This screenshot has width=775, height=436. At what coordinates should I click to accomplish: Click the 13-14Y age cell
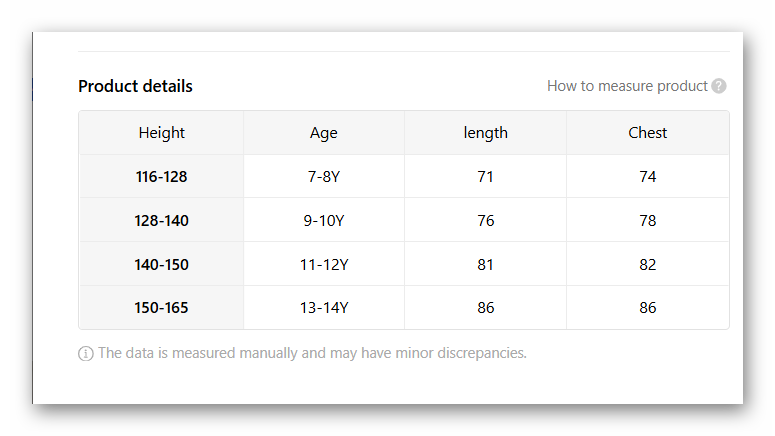pos(324,308)
